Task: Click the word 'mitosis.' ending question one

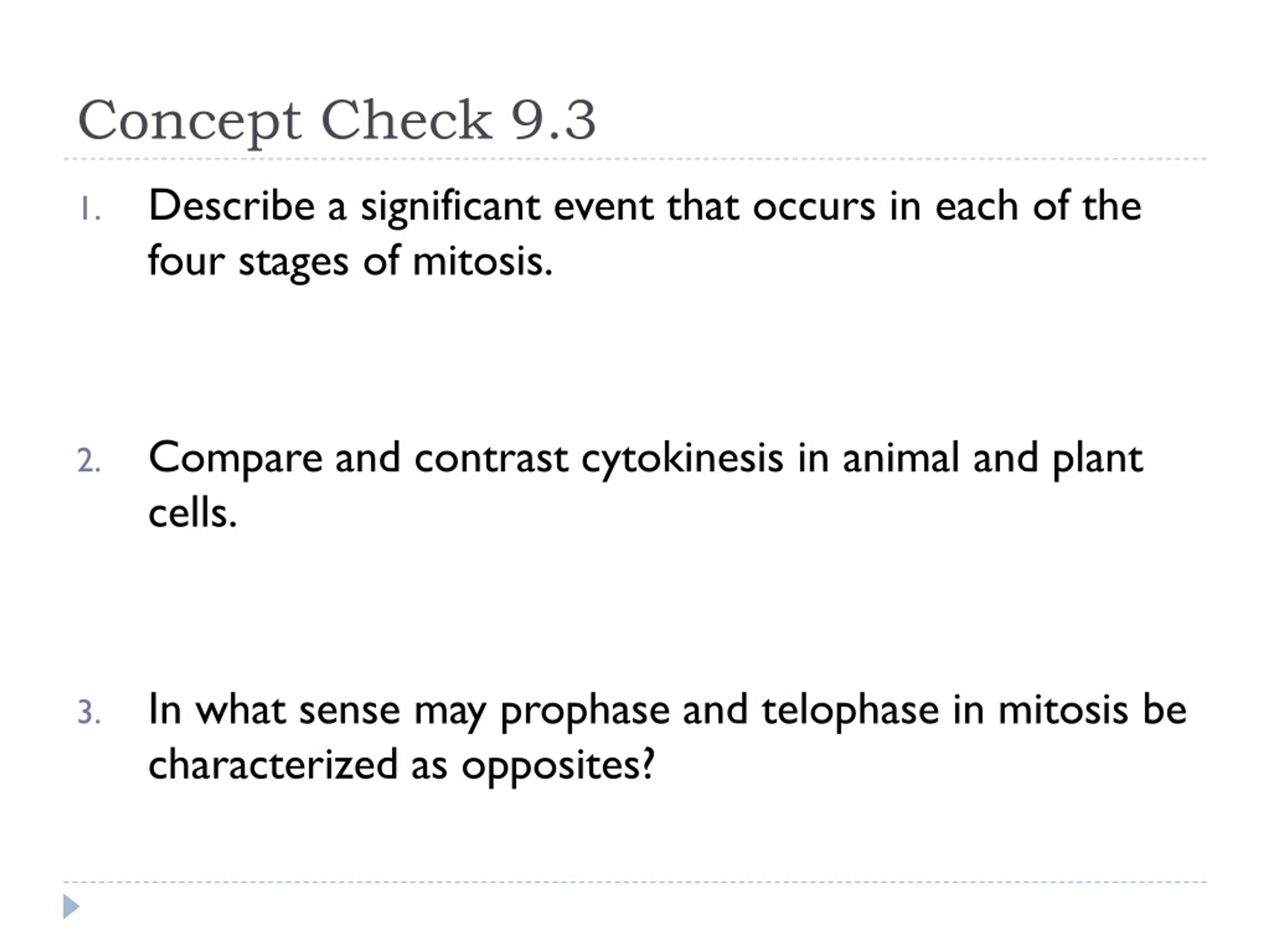Action: click(483, 261)
